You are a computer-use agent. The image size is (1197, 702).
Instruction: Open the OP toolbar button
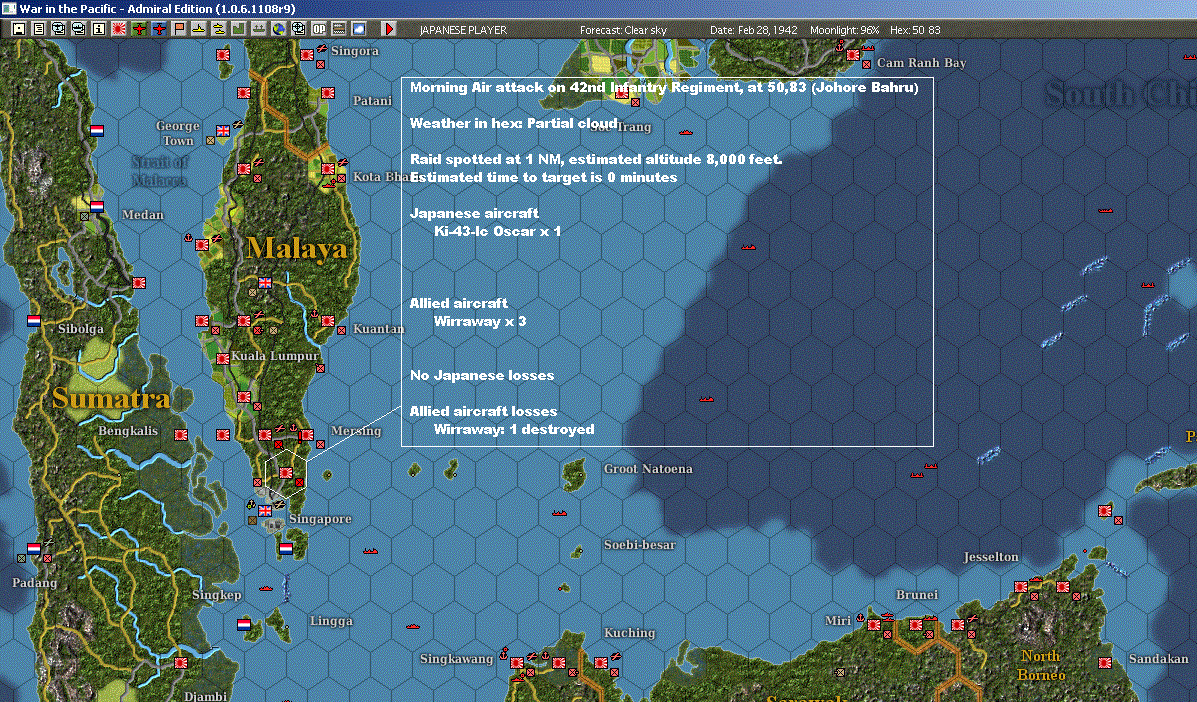[318, 29]
